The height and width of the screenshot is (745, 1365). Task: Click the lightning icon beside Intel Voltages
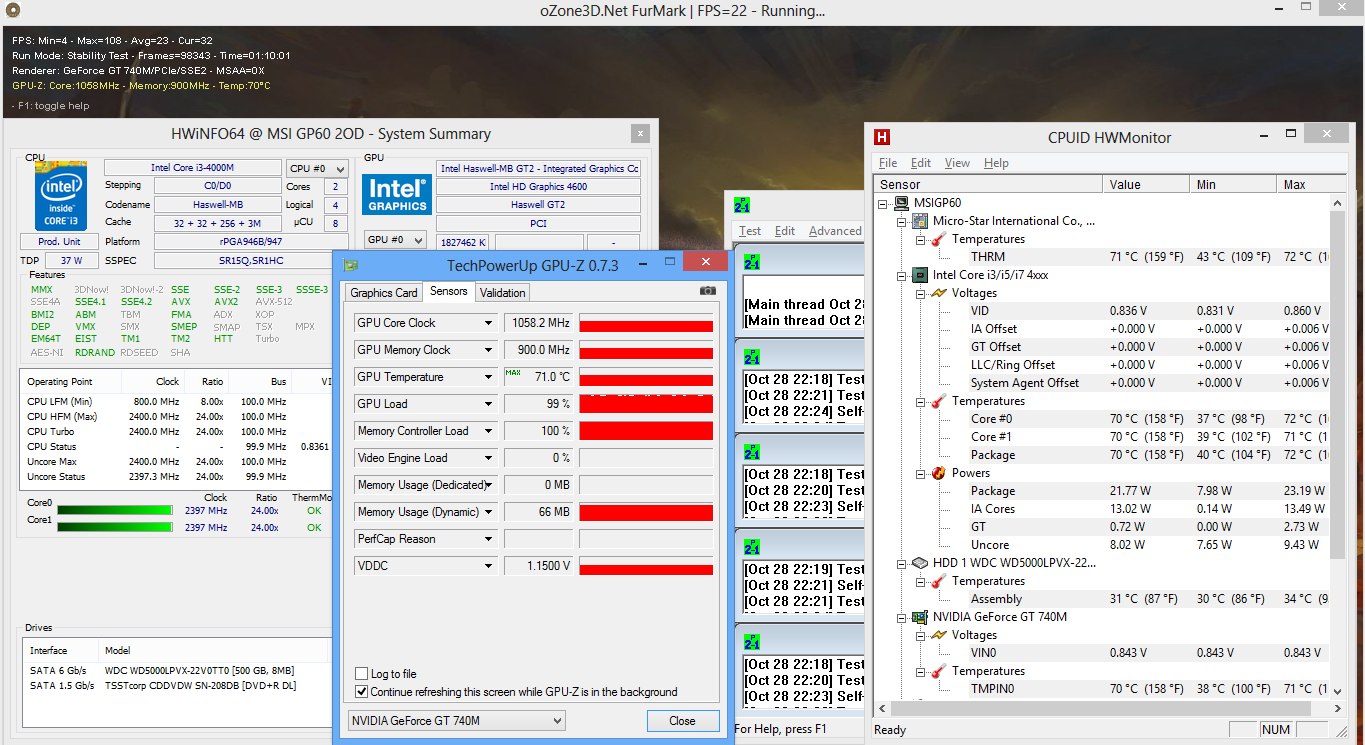pyautogui.click(x=938, y=293)
